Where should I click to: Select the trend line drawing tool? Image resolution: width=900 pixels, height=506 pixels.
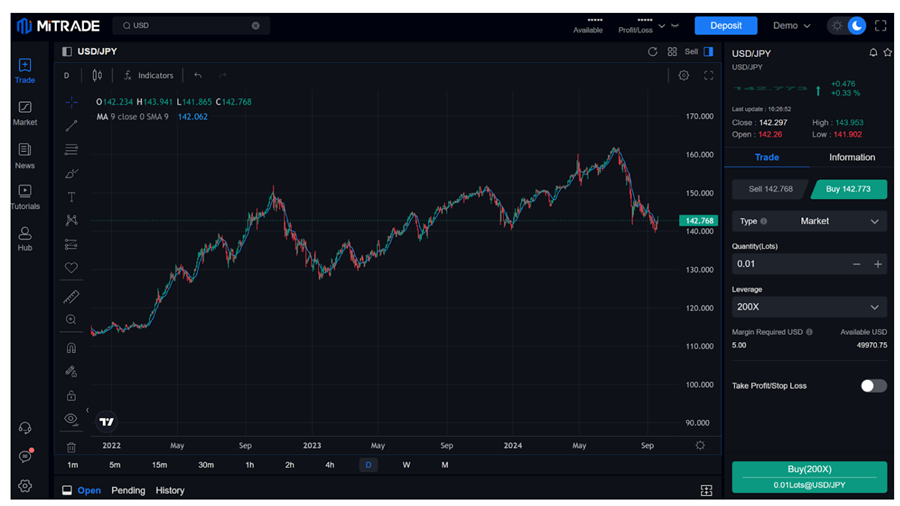(x=71, y=125)
